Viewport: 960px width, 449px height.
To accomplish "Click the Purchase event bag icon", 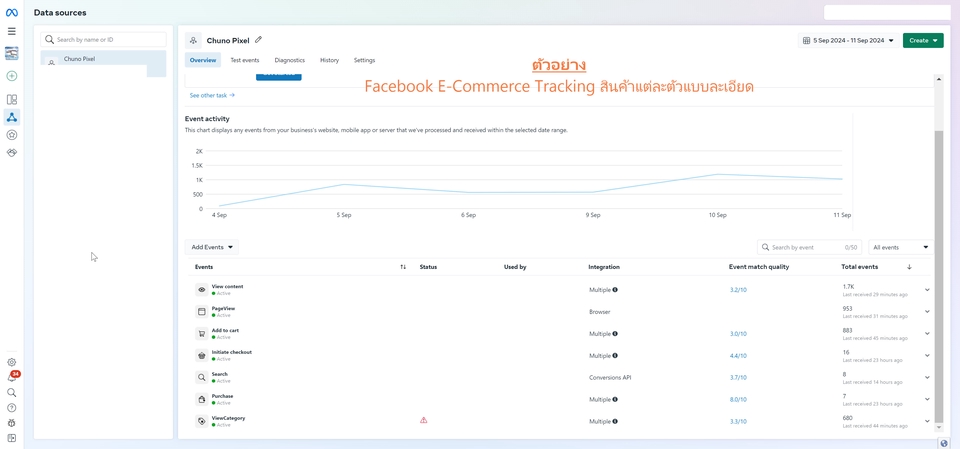I will (201, 399).
